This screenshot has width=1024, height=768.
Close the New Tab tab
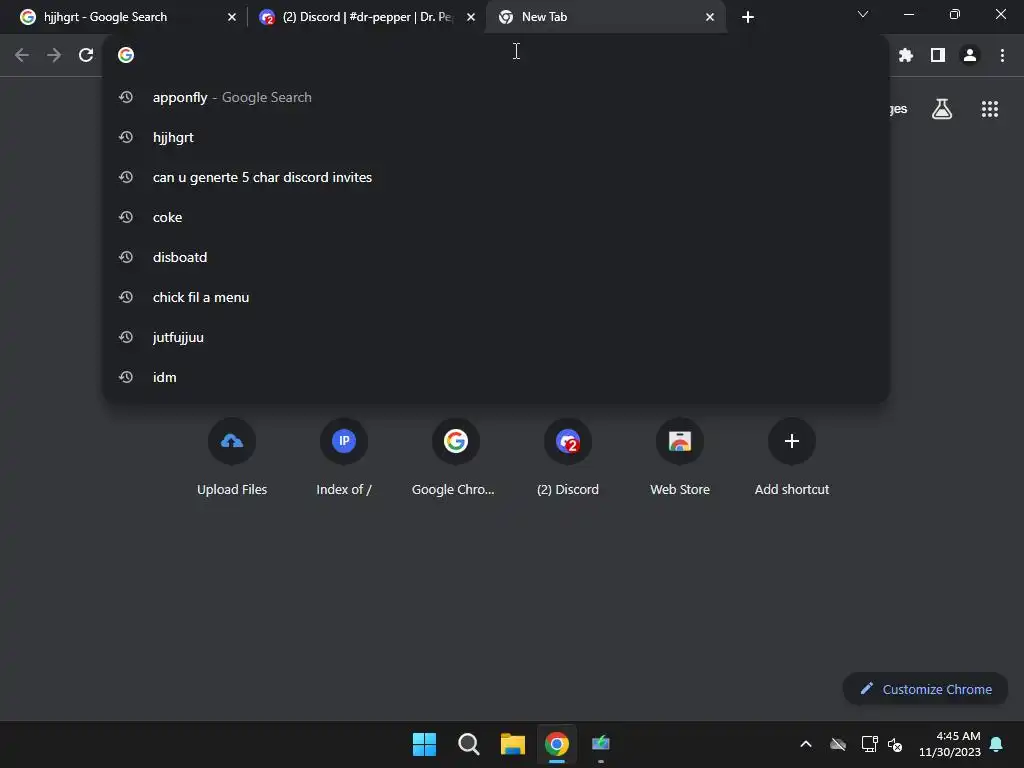pos(710,17)
